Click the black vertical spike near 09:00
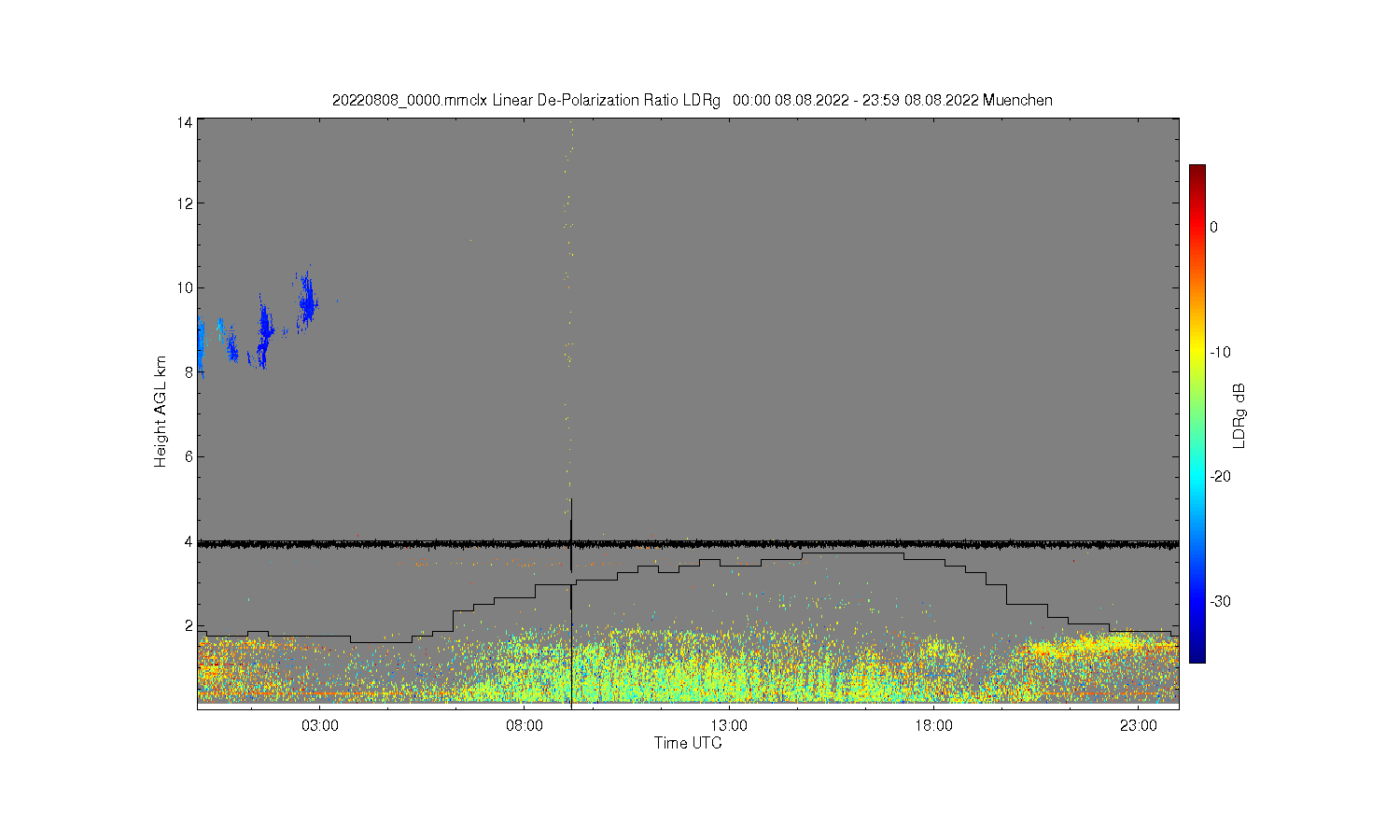 pos(571,602)
